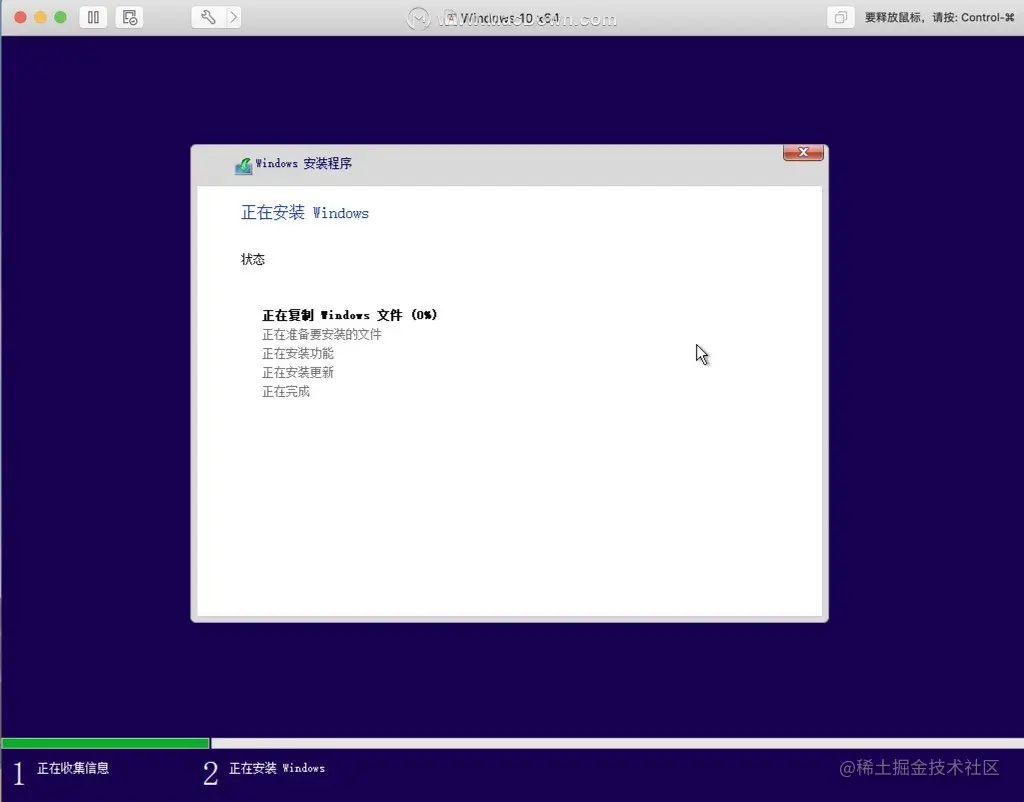The height and width of the screenshot is (802, 1024).
Task: Zoom the VM window with the green button
Action: [60, 17]
